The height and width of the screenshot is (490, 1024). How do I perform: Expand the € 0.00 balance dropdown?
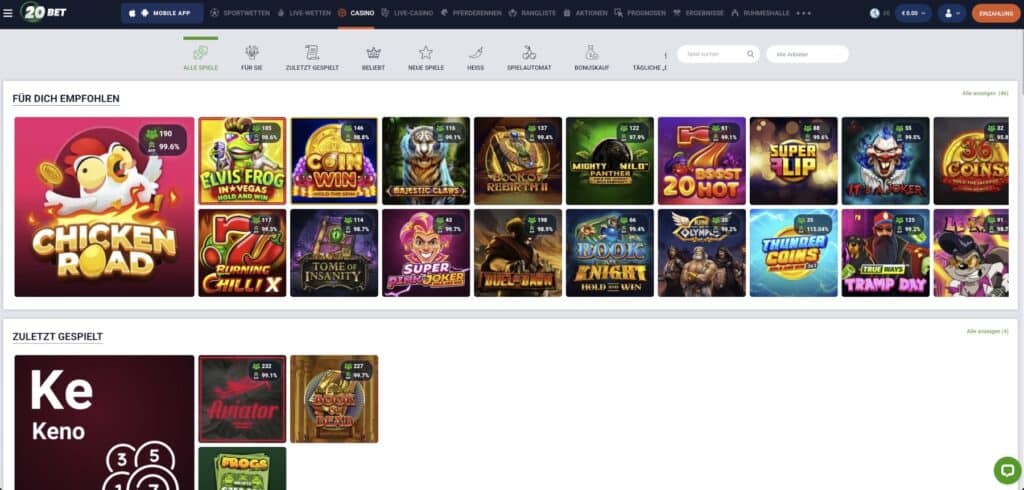(x=913, y=13)
